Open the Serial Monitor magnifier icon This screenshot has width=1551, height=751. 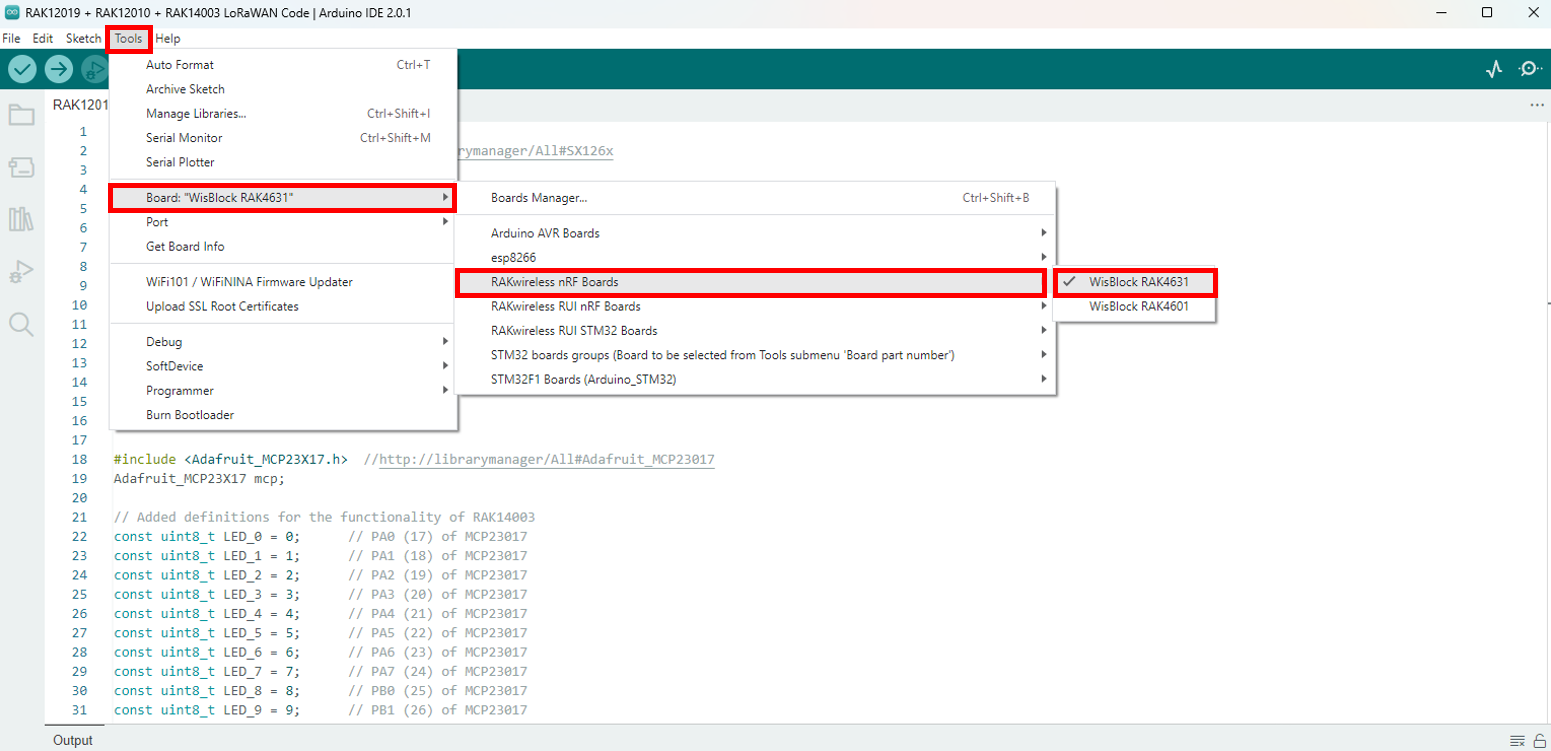pyautogui.click(x=1530, y=69)
